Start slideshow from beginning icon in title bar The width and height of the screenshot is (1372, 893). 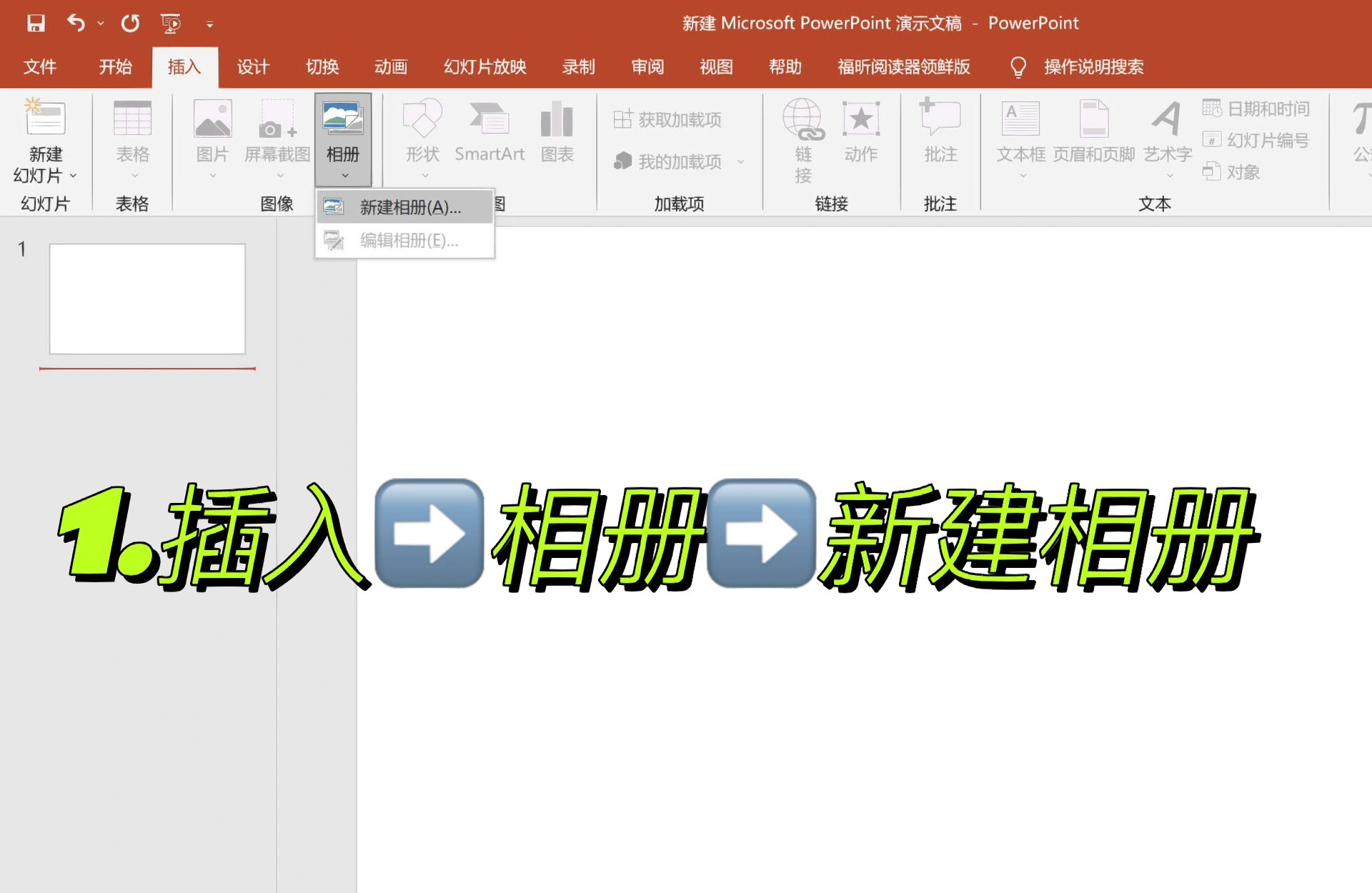[x=171, y=24]
